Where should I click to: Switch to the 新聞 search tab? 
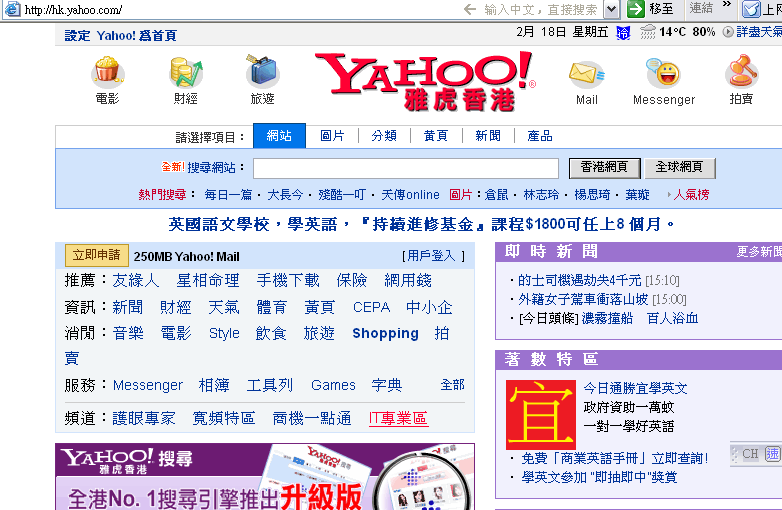[x=488, y=136]
